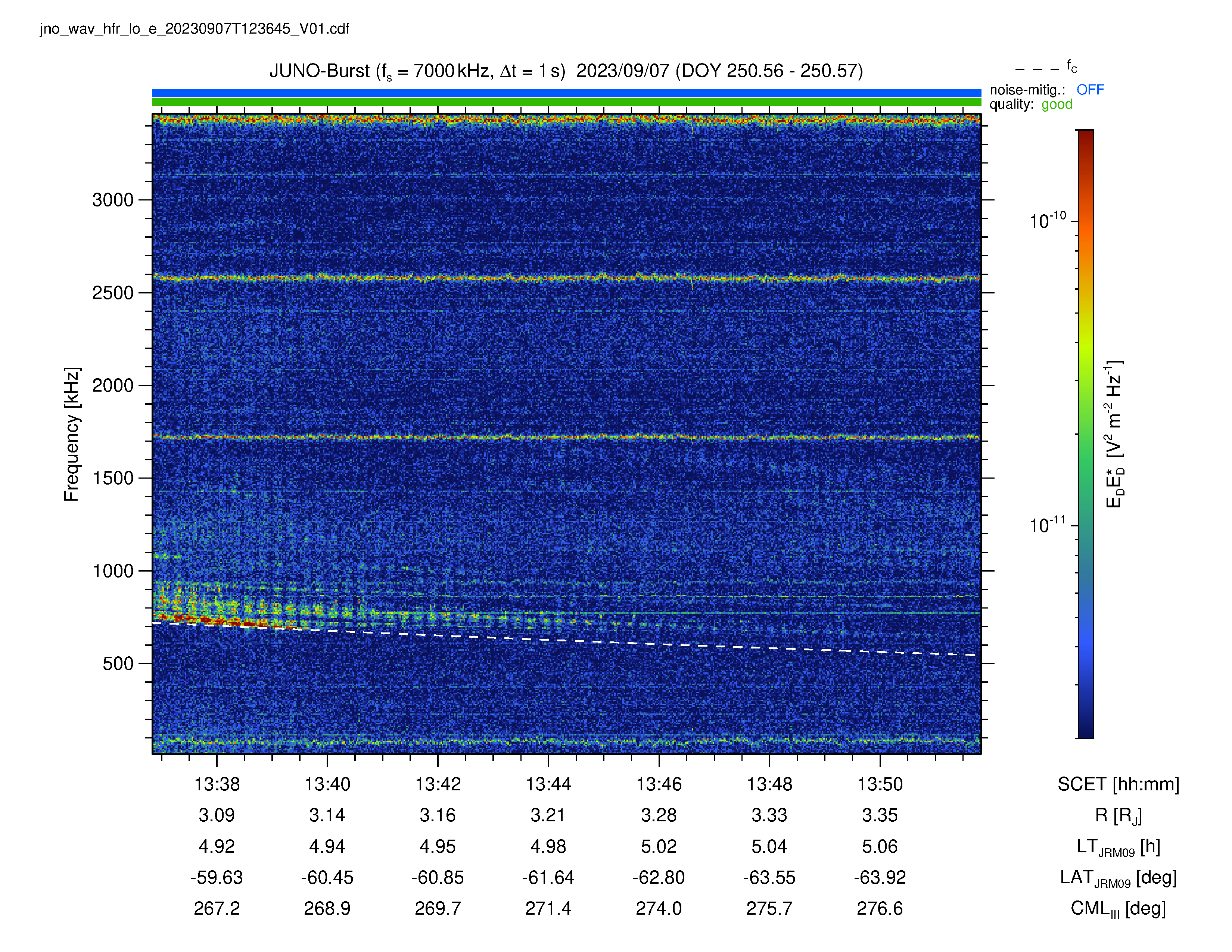Click the R [RJ] row label
This screenshot has width=1232, height=952.
(1118, 815)
